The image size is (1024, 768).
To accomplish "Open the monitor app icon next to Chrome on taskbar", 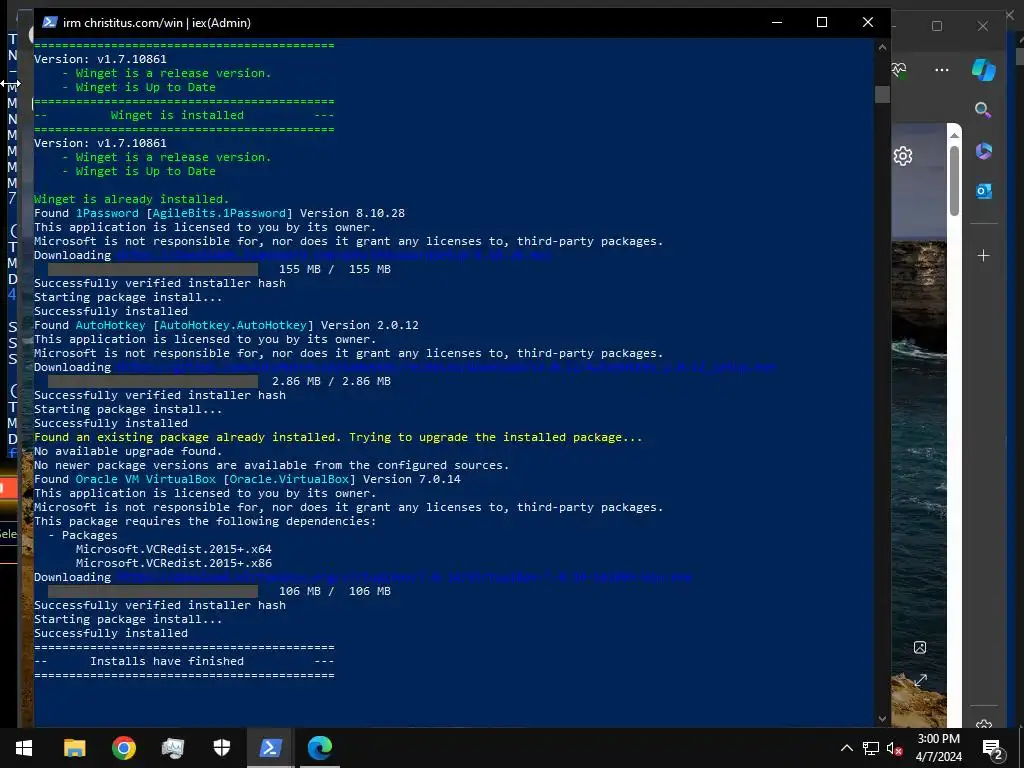I will pos(172,748).
